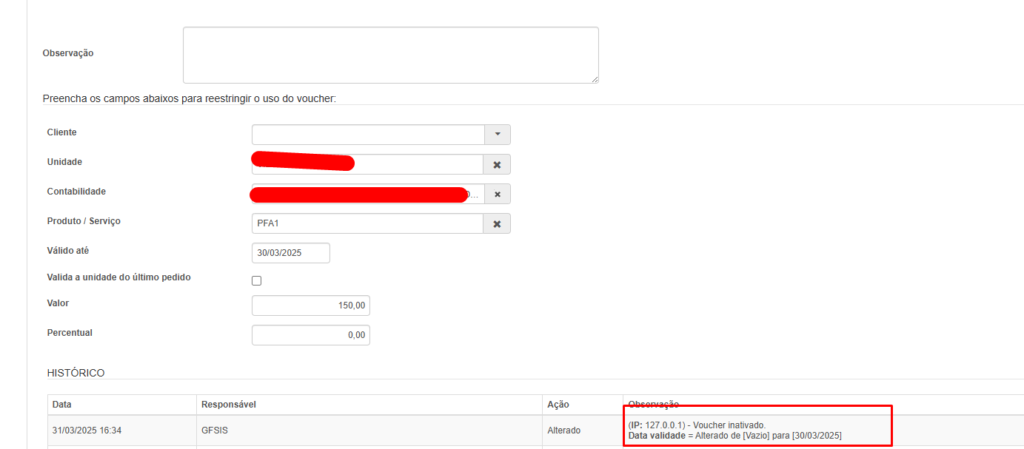Screen dimensions: 1024x449
Task: Click the Observação column header in the history table
Action: [653, 405]
